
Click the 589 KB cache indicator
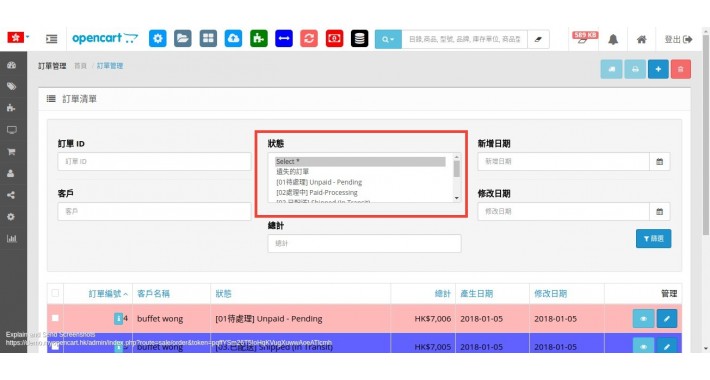point(585,38)
